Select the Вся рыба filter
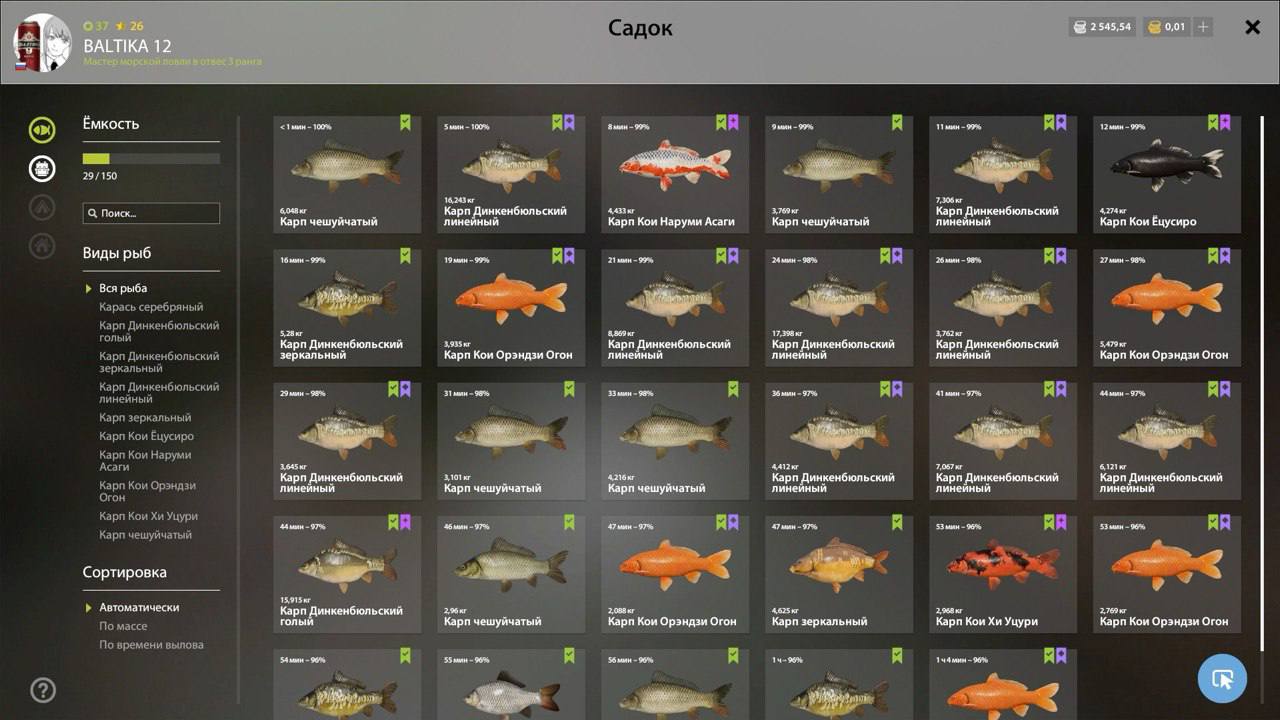The height and width of the screenshot is (720, 1280). click(123, 288)
